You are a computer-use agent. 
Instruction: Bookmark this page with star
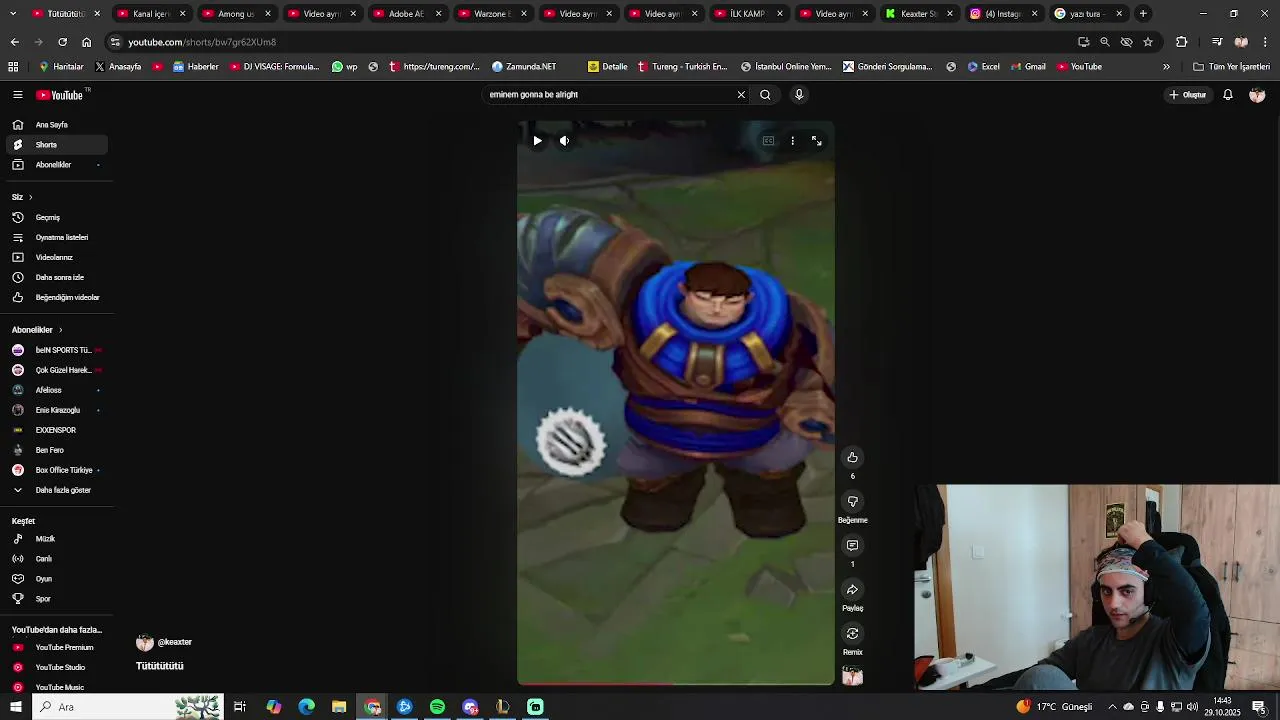[x=1148, y=42]
